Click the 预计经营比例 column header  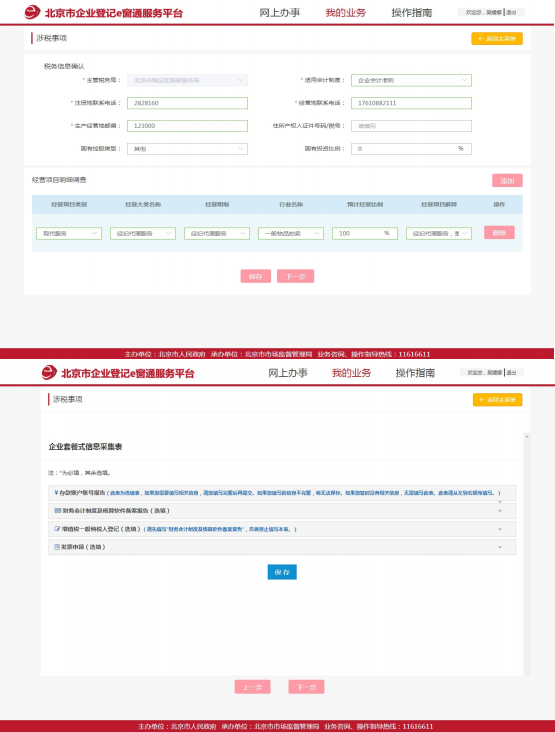[x=365, y=204]
